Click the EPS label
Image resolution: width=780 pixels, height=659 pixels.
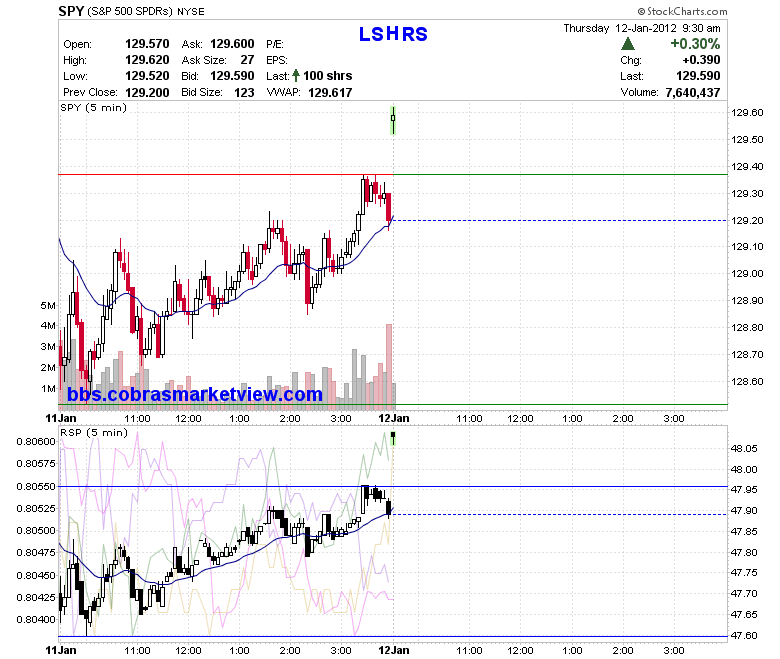click(277, 60)
